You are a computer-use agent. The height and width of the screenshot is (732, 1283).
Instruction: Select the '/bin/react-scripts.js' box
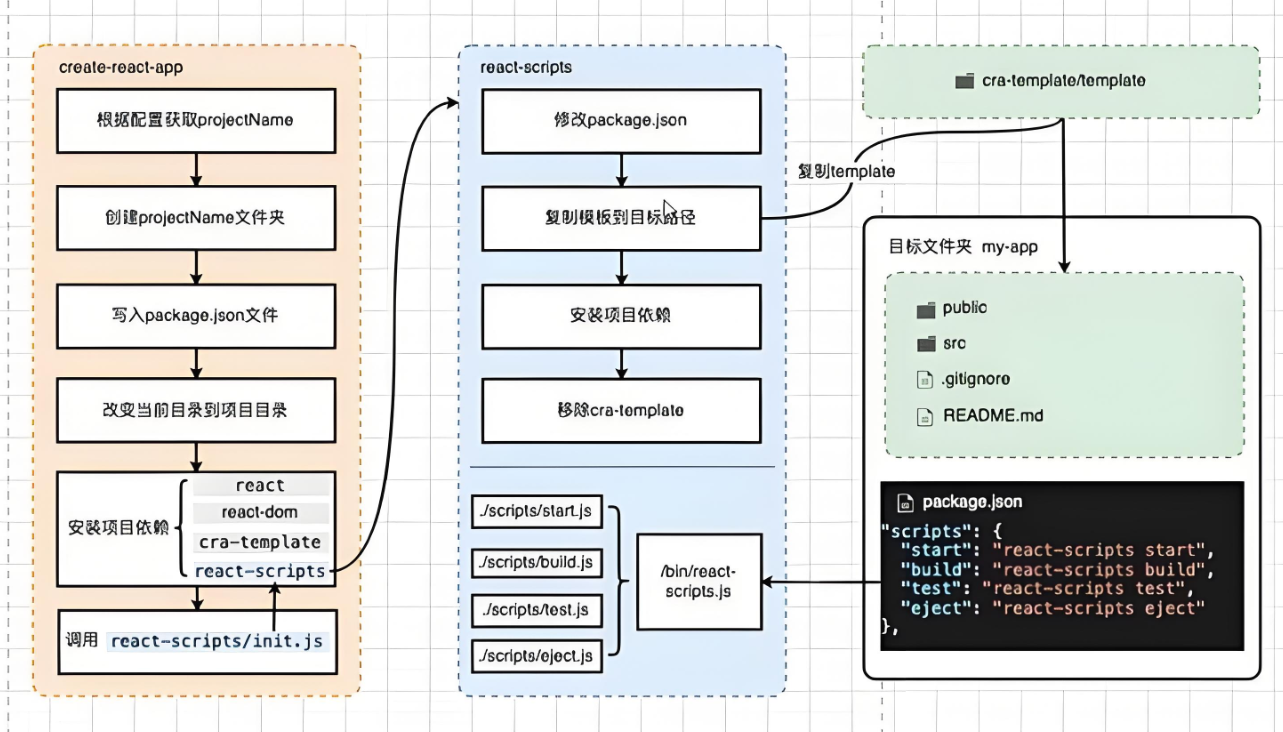pyautogui.click(x=699, y=581)
